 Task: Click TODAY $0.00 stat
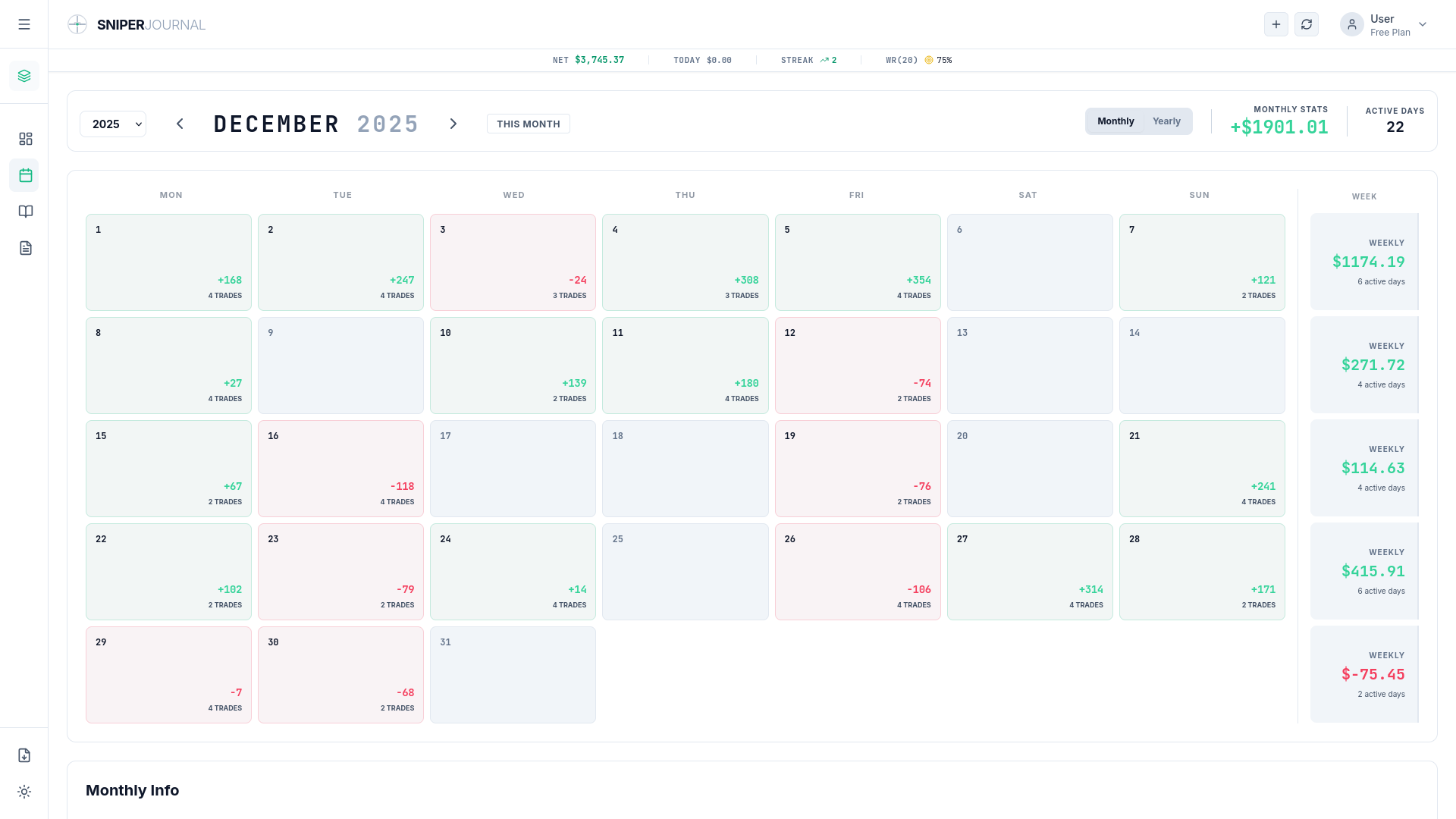point(702,60)
